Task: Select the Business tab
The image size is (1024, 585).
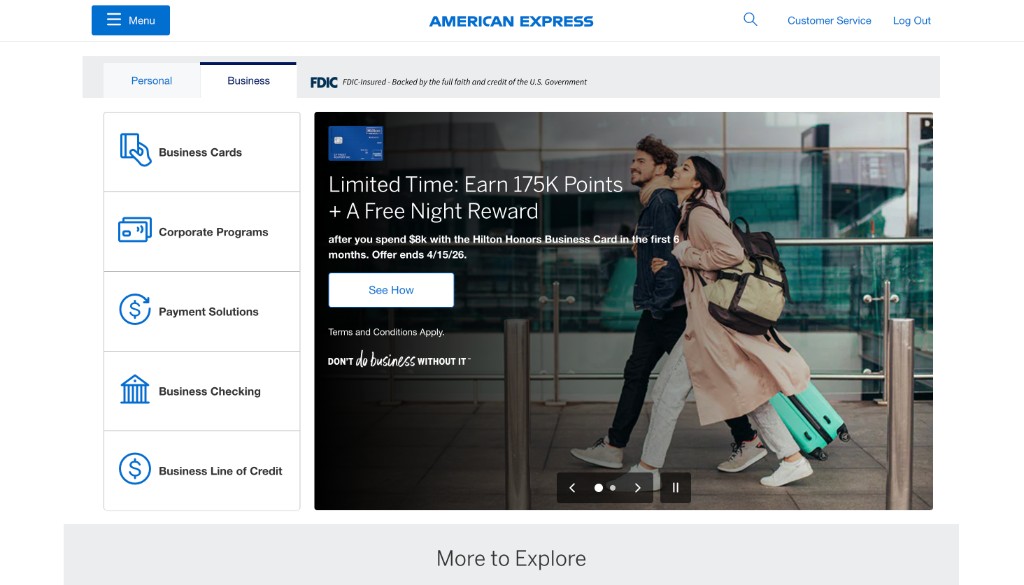Action: pyautogui.click(x=248, y=80)
